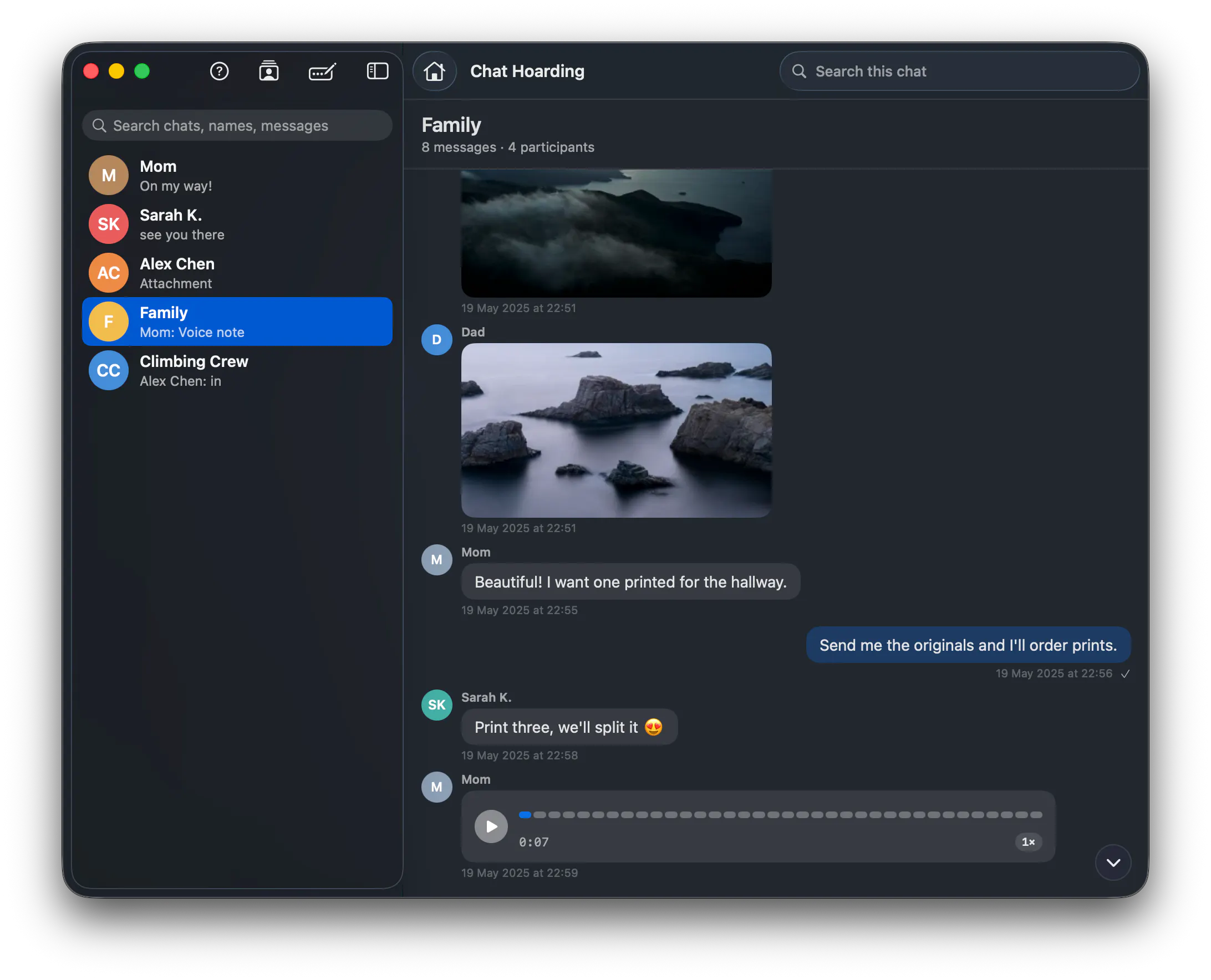This screenshot has width=1211, height=980.
Task: Click the 'Send me the originals' message bubble
Action: (968, 645)
